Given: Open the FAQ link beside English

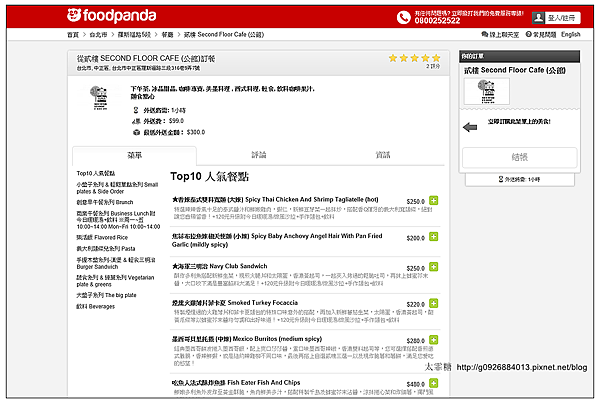Looking at the screenshot, I should click(x=541, y=34).
